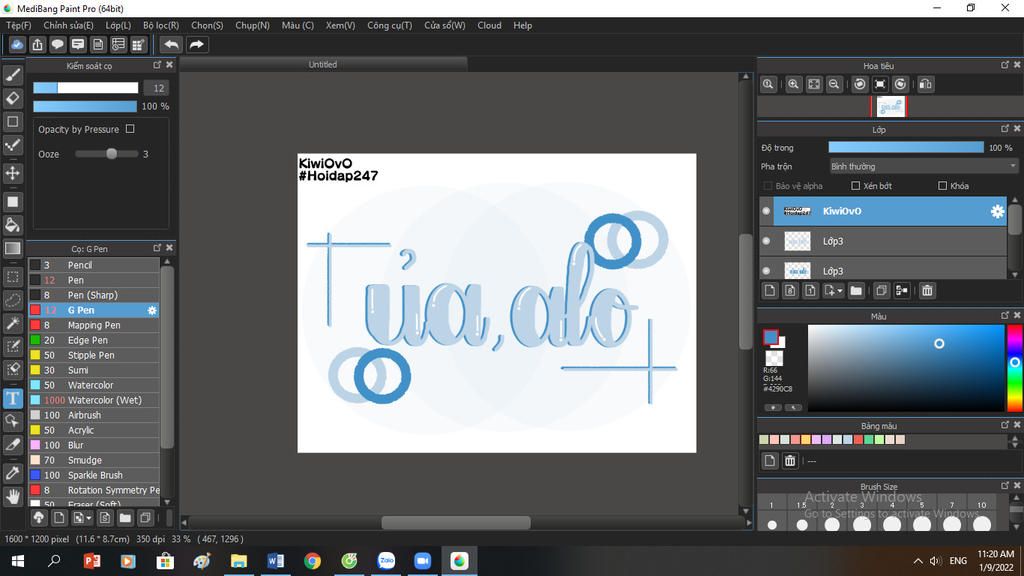Toggle the Bảo vệ alpha checkbox
Screen dimensions: 1024x576
(767, 186)
